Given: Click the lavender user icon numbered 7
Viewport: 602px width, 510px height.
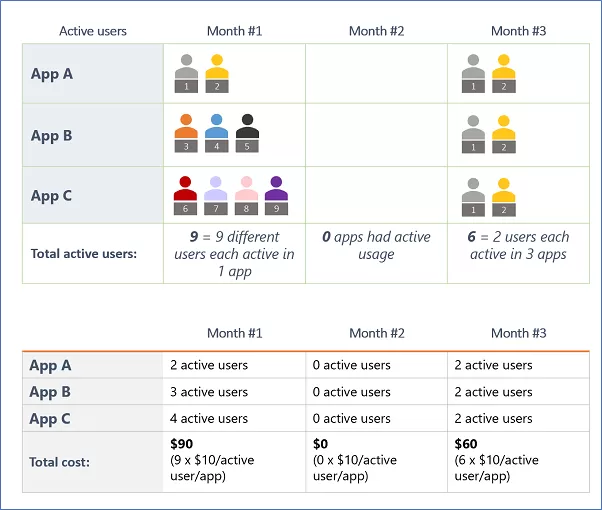Looking at the screenshot, I should tap(215, 194).
